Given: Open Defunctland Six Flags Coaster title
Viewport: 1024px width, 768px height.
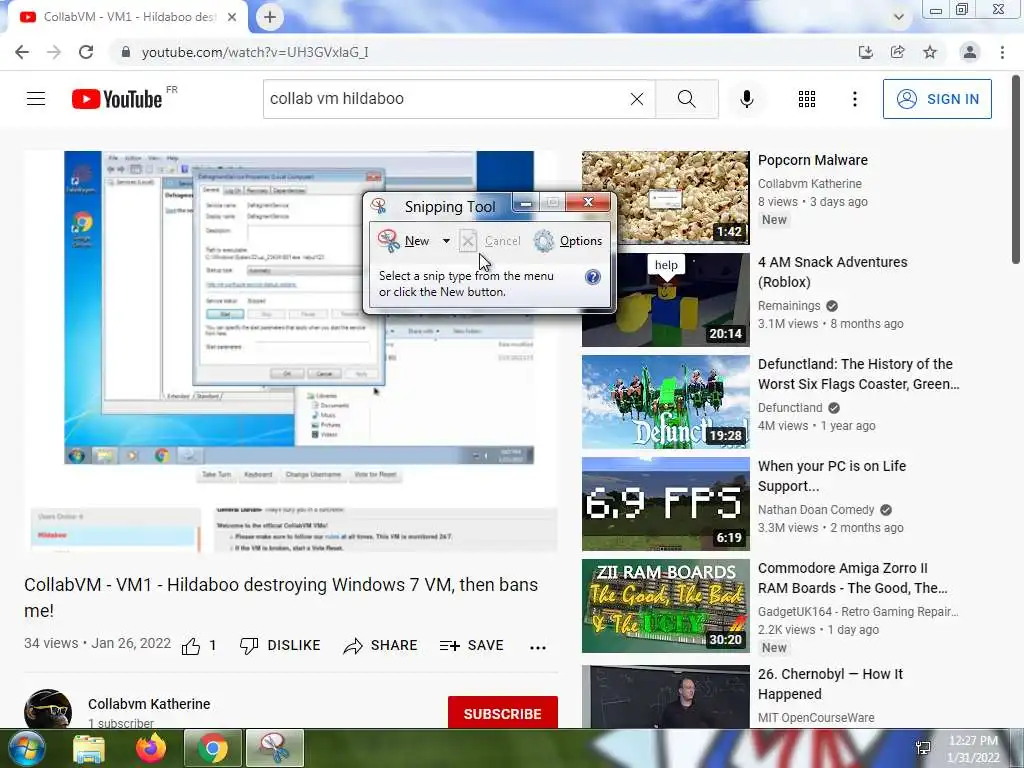Looking at the screenshot, I should click(858, 374).
